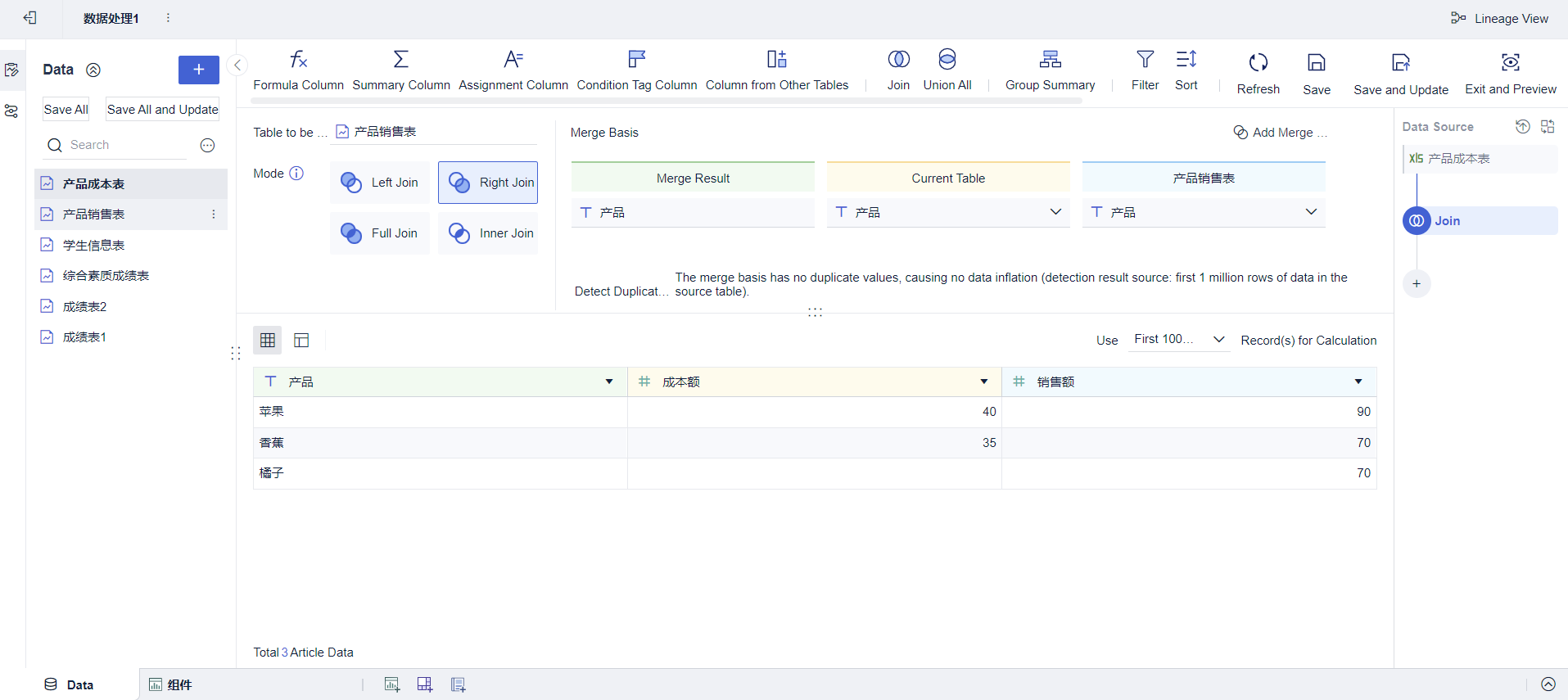Add a step below the Join node
Screen dimensions: 1568x700
coord(1417,284)
